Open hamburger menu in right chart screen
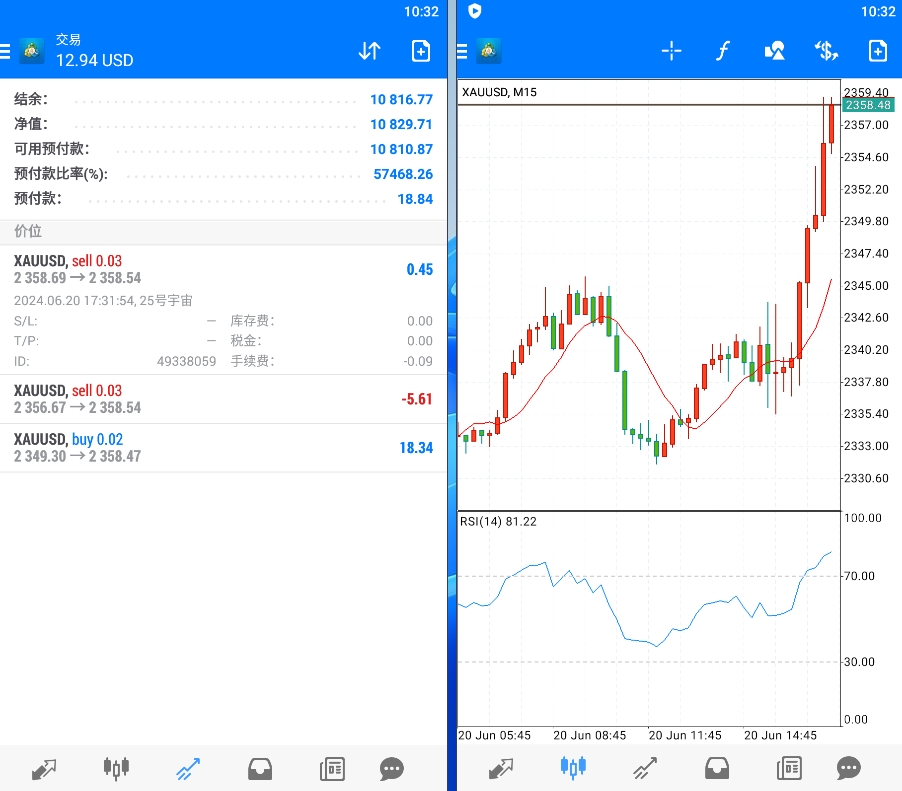Screen dimensions: 902x791 [x=462, y=52]
